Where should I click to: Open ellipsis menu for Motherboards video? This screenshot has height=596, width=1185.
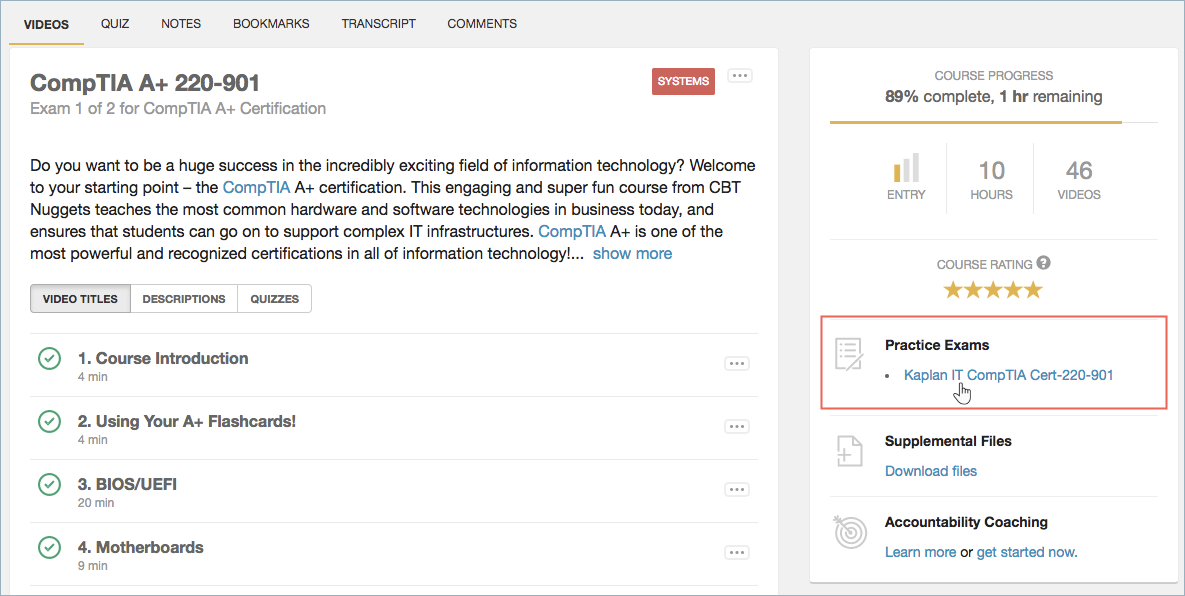tap(737, 553)
